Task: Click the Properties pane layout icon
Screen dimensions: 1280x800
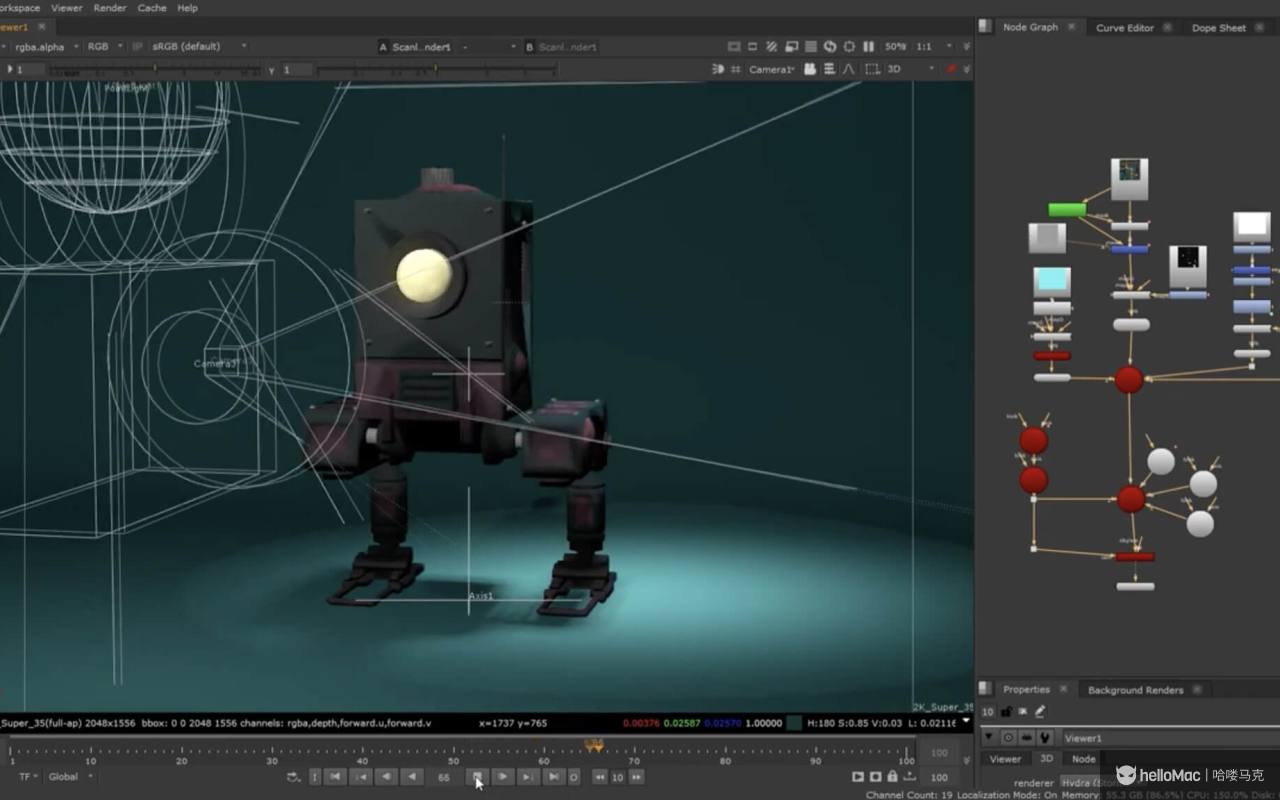Action: tap(986, 689)
